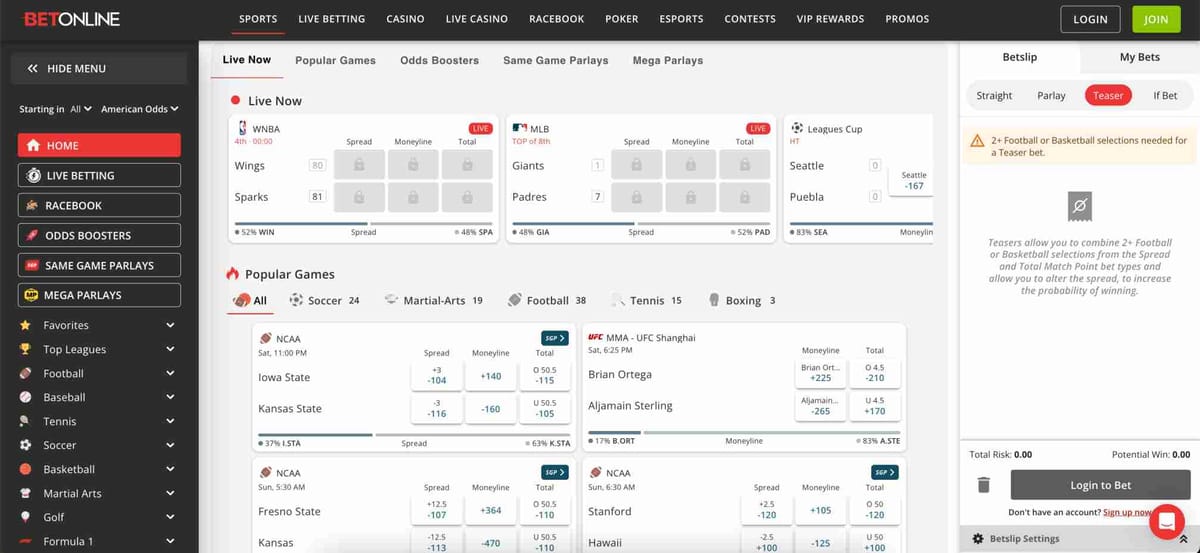Click the Favorites star icon in the sidebar
The height and width of the screenshot is (553, 1200).
click(x=24, y=325)
